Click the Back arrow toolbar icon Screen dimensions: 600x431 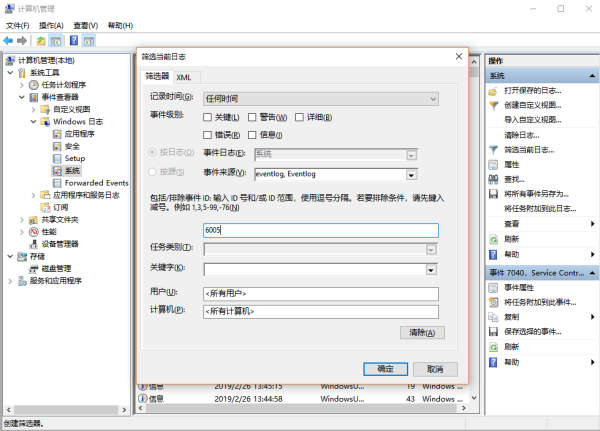8,41
